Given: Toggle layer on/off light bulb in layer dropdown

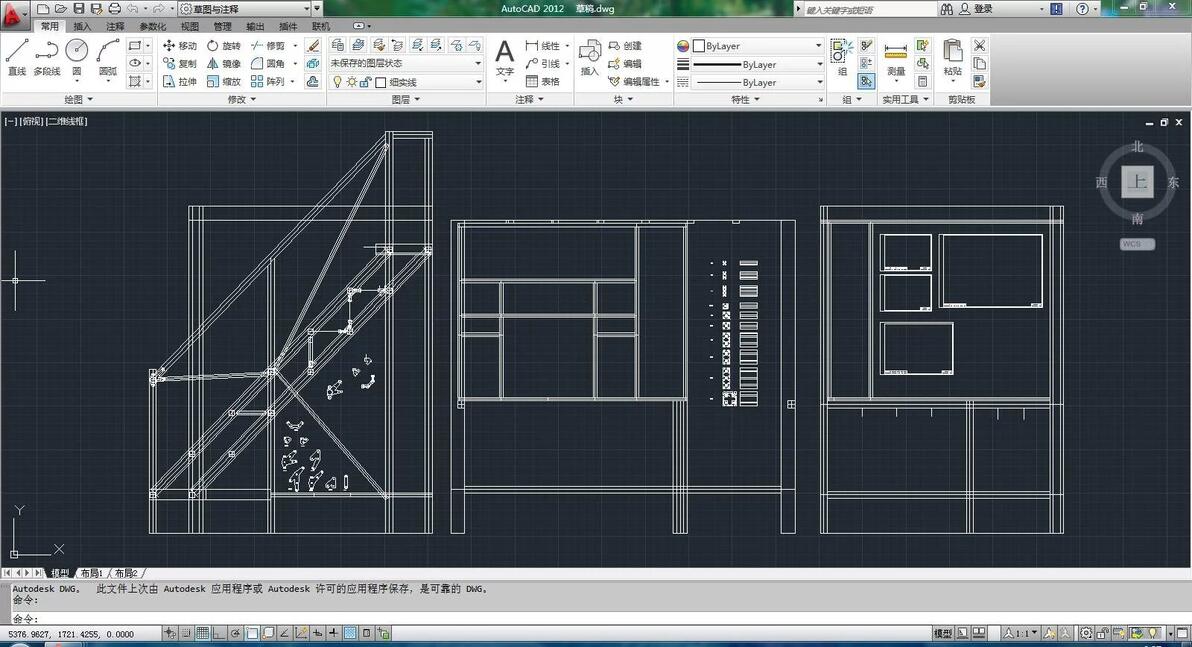Looking at the screenshot, I should click(x=338, y=82).
